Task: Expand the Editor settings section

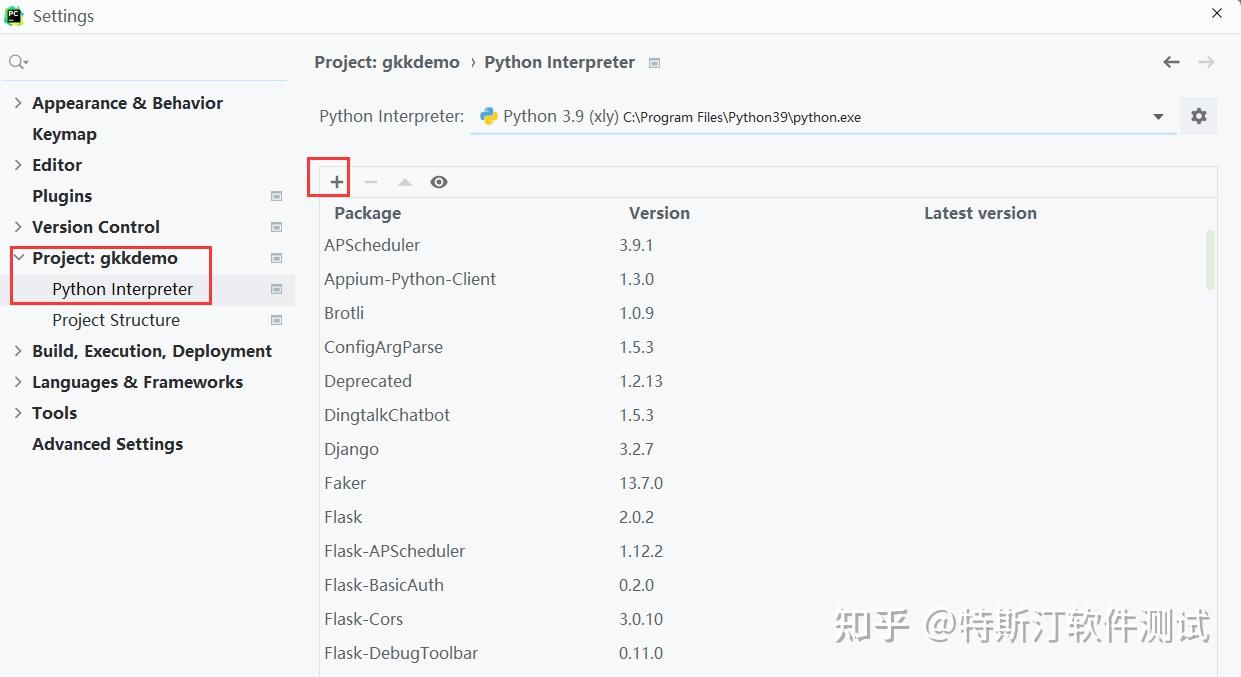Action: pyautogui.click(x=18, y=165)
